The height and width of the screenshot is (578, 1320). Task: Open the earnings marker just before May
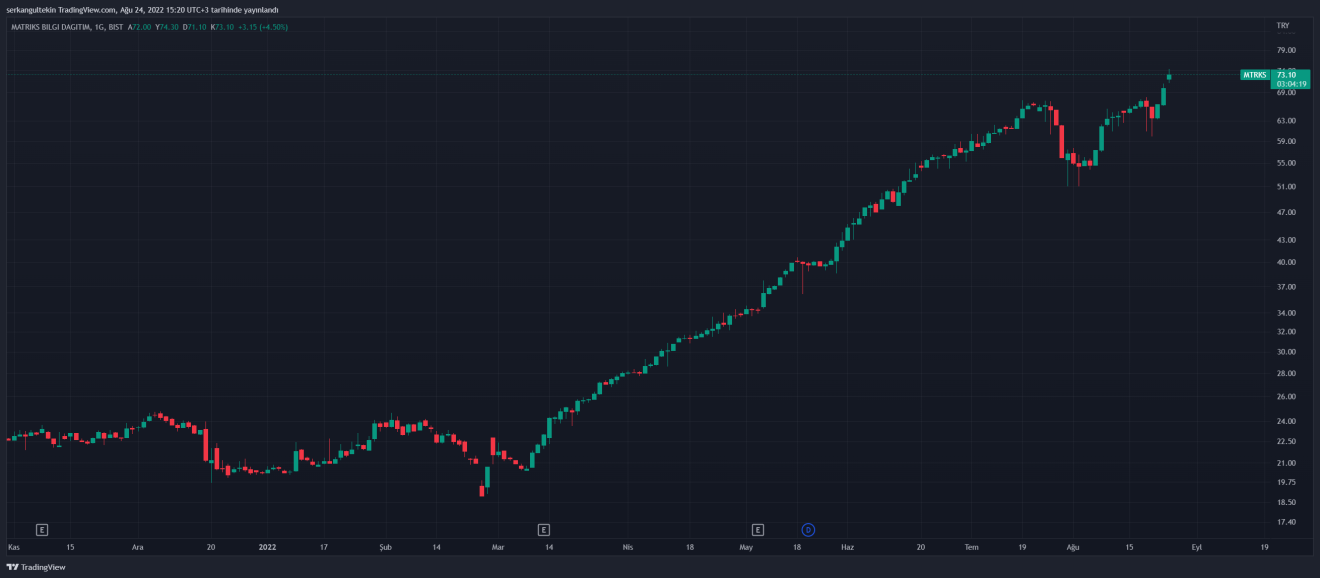pos(758,529)
